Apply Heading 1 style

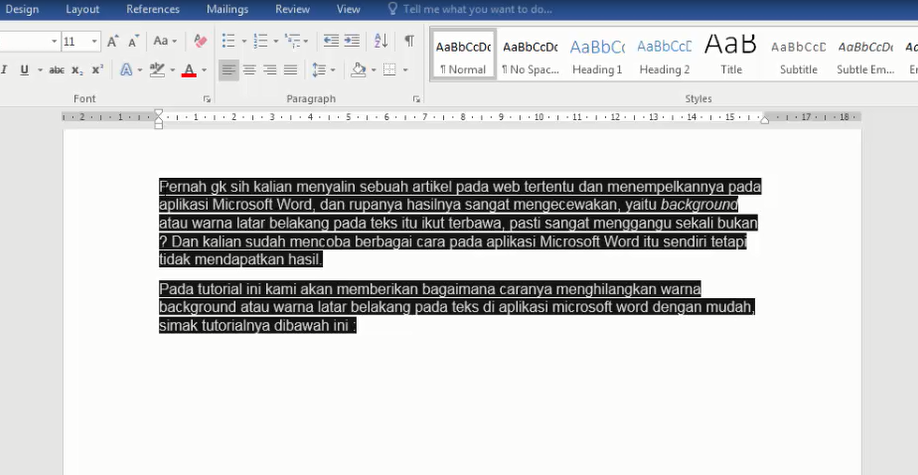597,55
